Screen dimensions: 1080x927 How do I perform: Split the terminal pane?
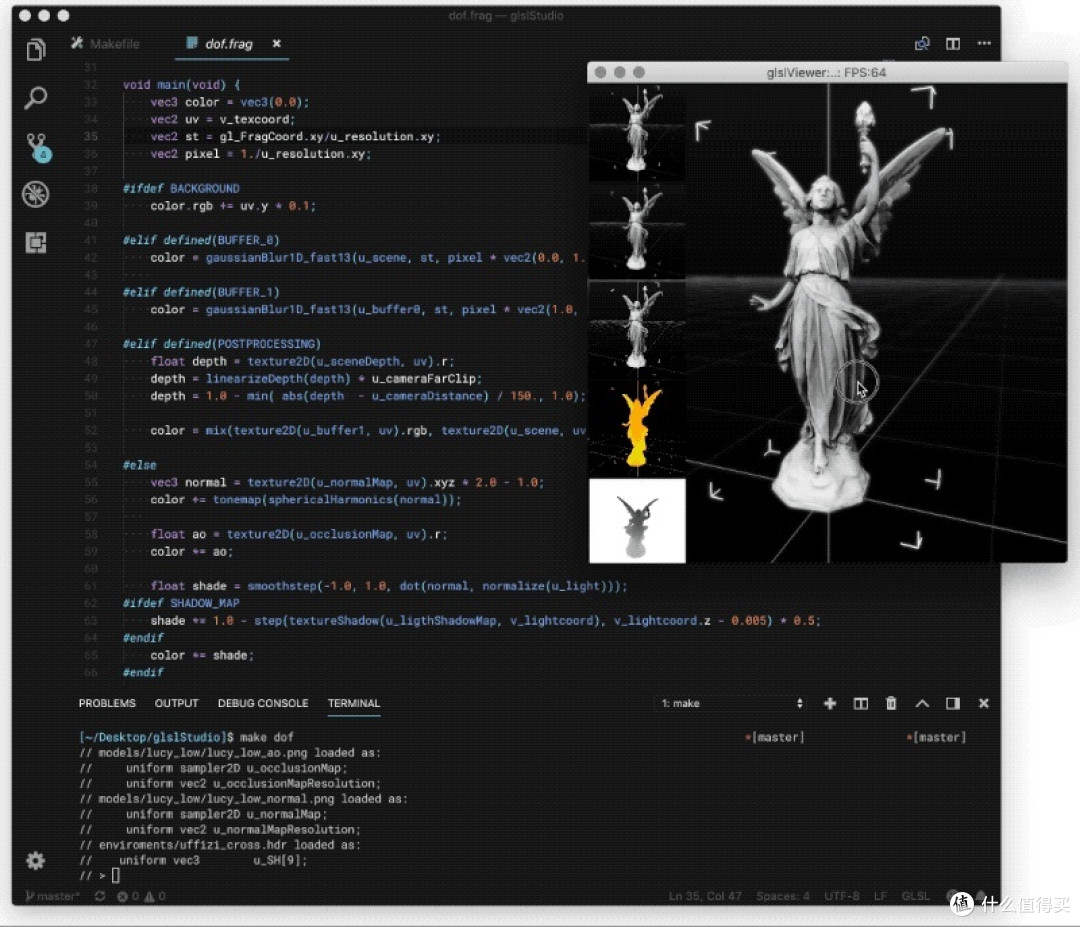[860, 703]
